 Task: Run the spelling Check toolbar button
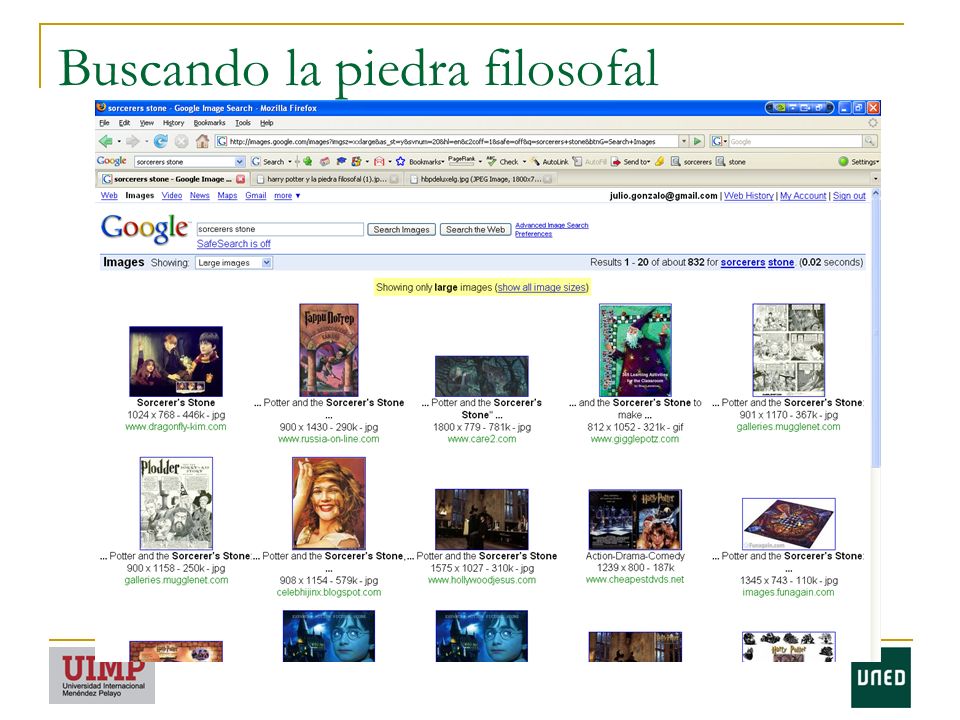(x=503, y=162)
